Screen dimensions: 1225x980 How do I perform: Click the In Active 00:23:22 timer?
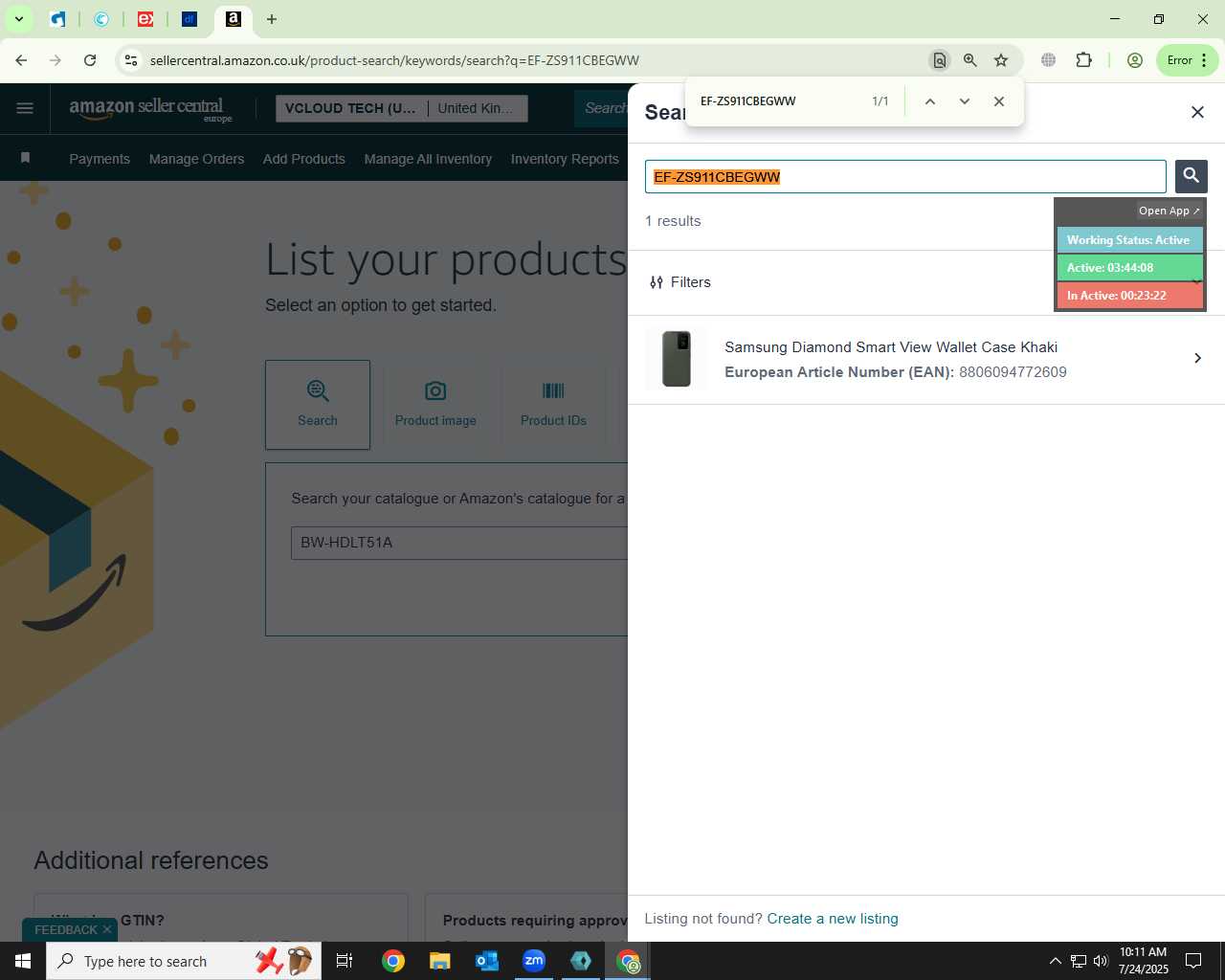point(1129,296)
